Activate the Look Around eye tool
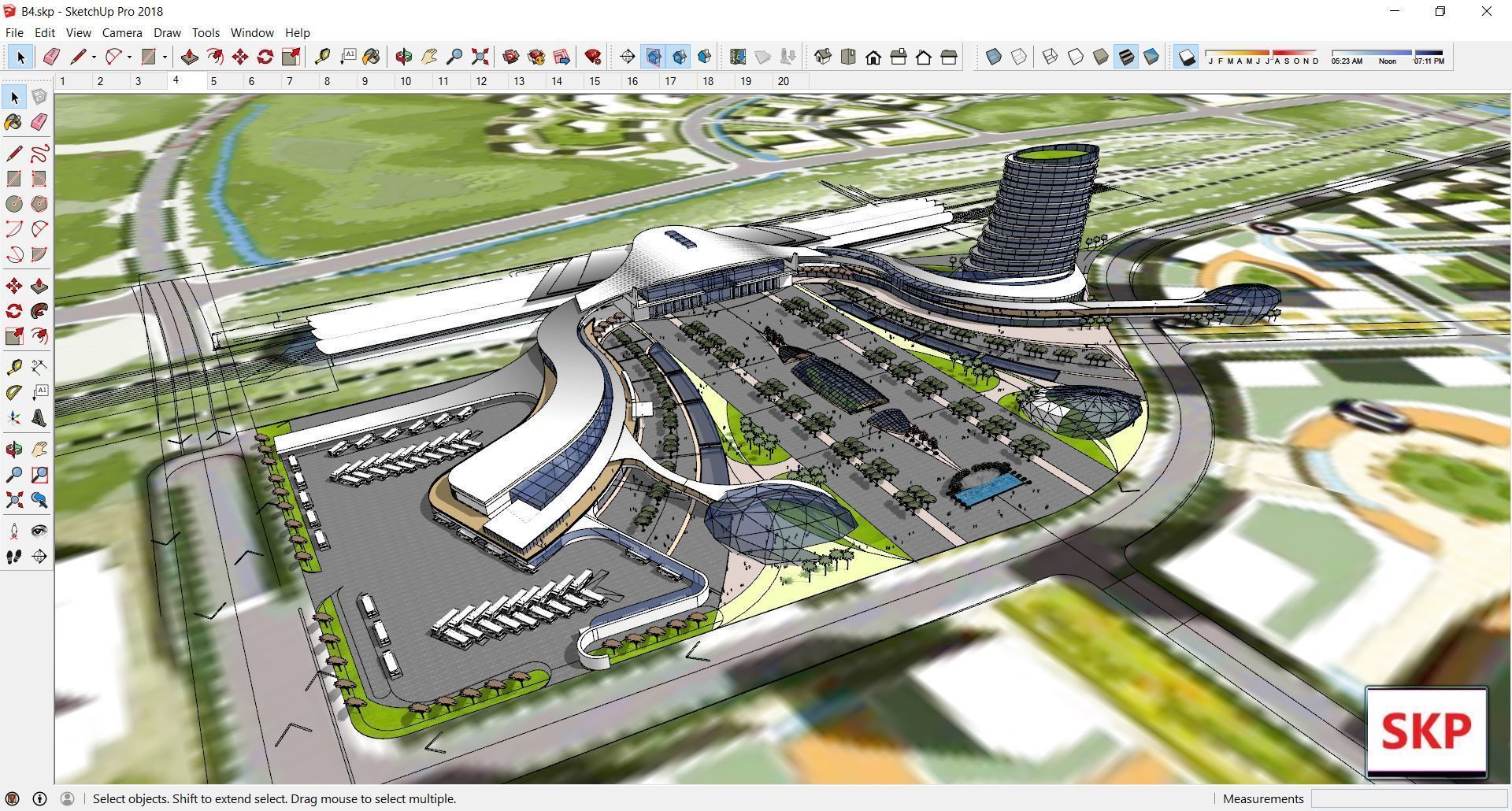Image resolution: width=1512 pixels, height=811 pixels. (x=39, y=531)
